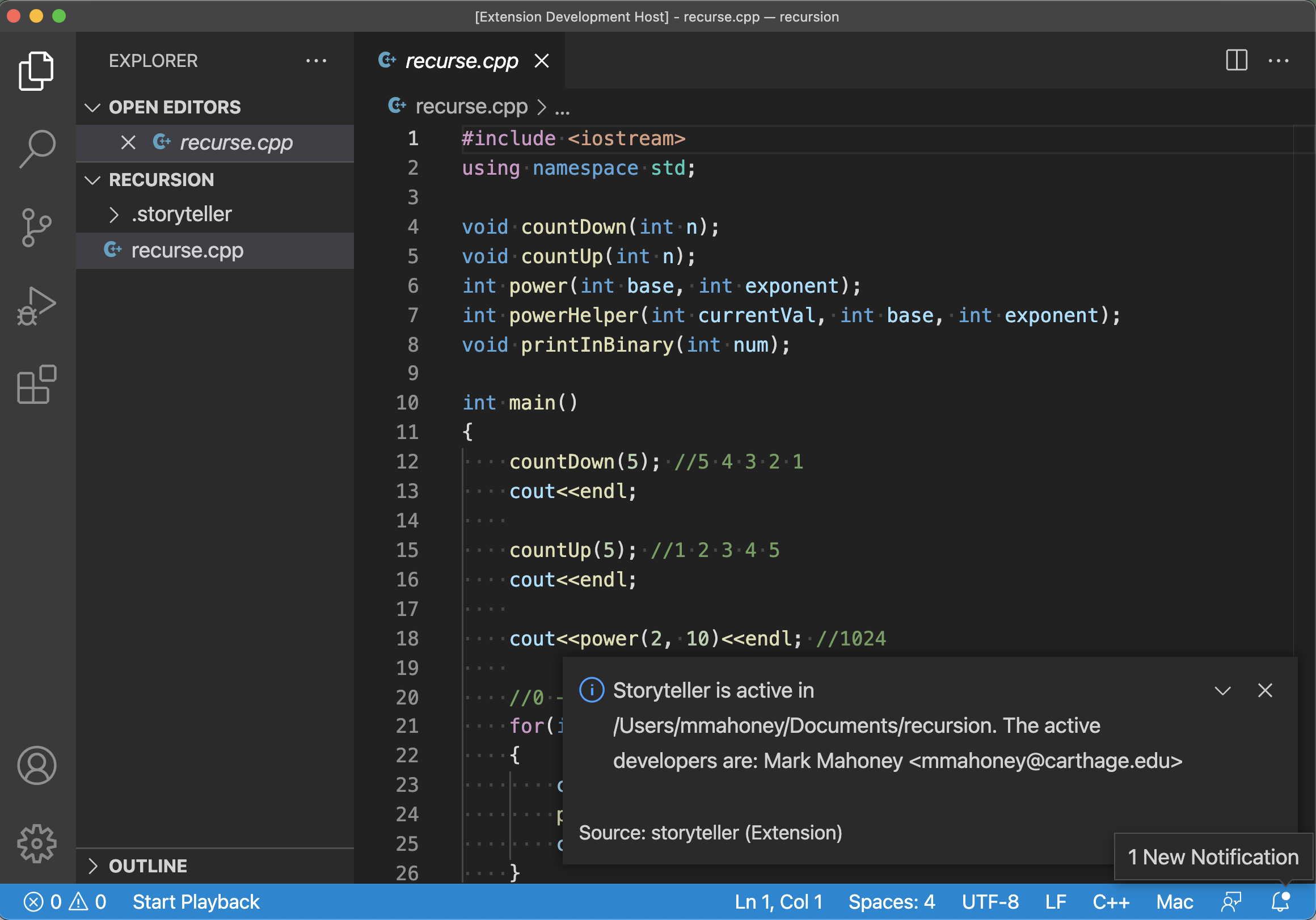Change end of line sequence LF
Viewport: 1316px width, 920px height.
click(x=1055, y=902)
